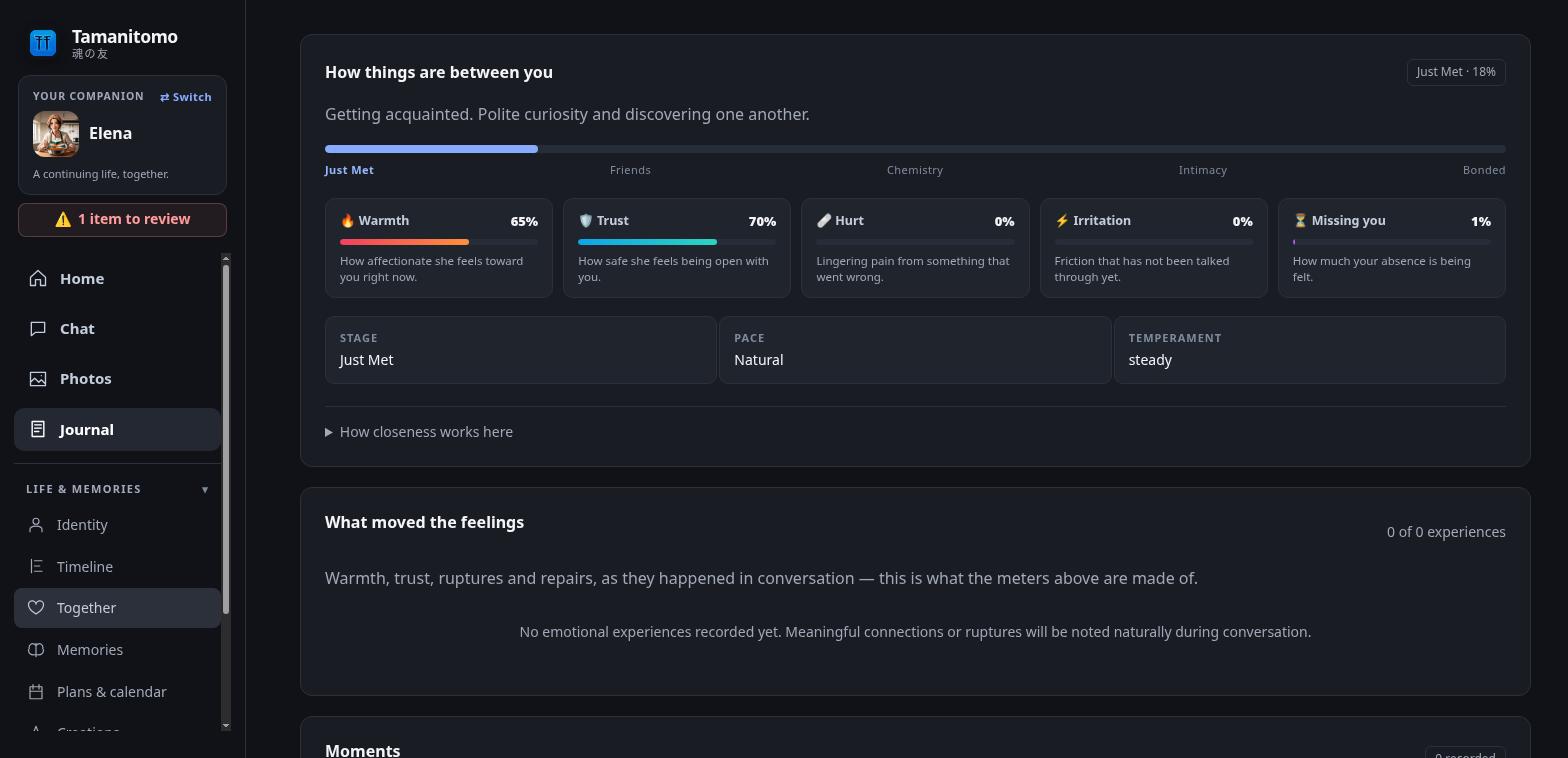This screenshot has height=758, width=1568.
Task: Open Memories in the sidebar
Action: (x=117, y=650)
